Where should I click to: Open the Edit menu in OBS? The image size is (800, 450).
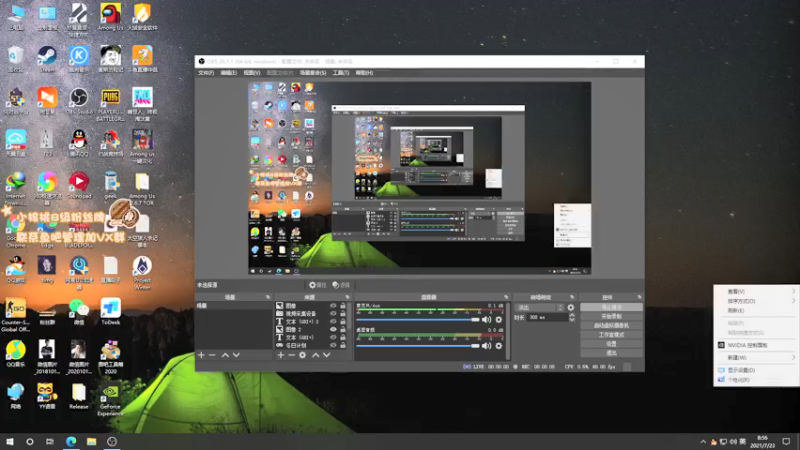click(228, 73)
